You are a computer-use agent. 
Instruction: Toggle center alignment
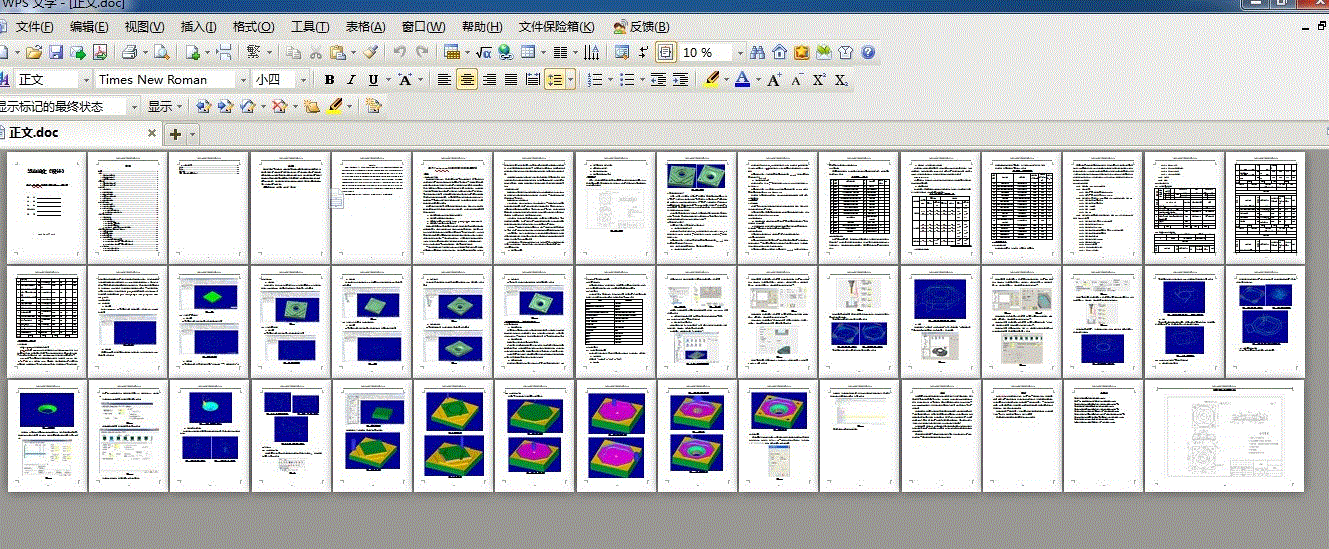(x=466, y=79)
